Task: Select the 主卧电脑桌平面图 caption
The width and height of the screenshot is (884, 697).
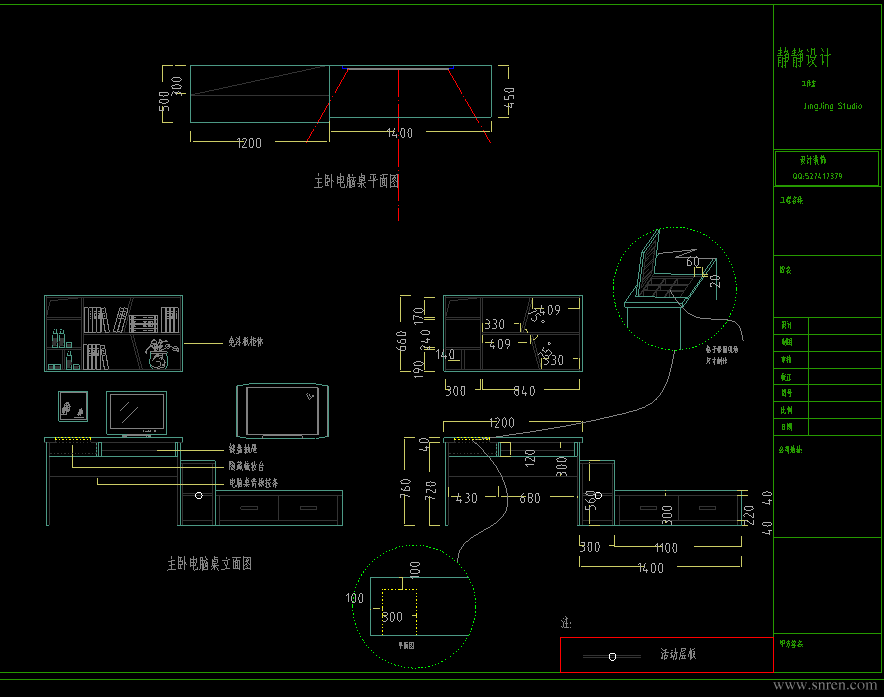Action: pos(356,181)
